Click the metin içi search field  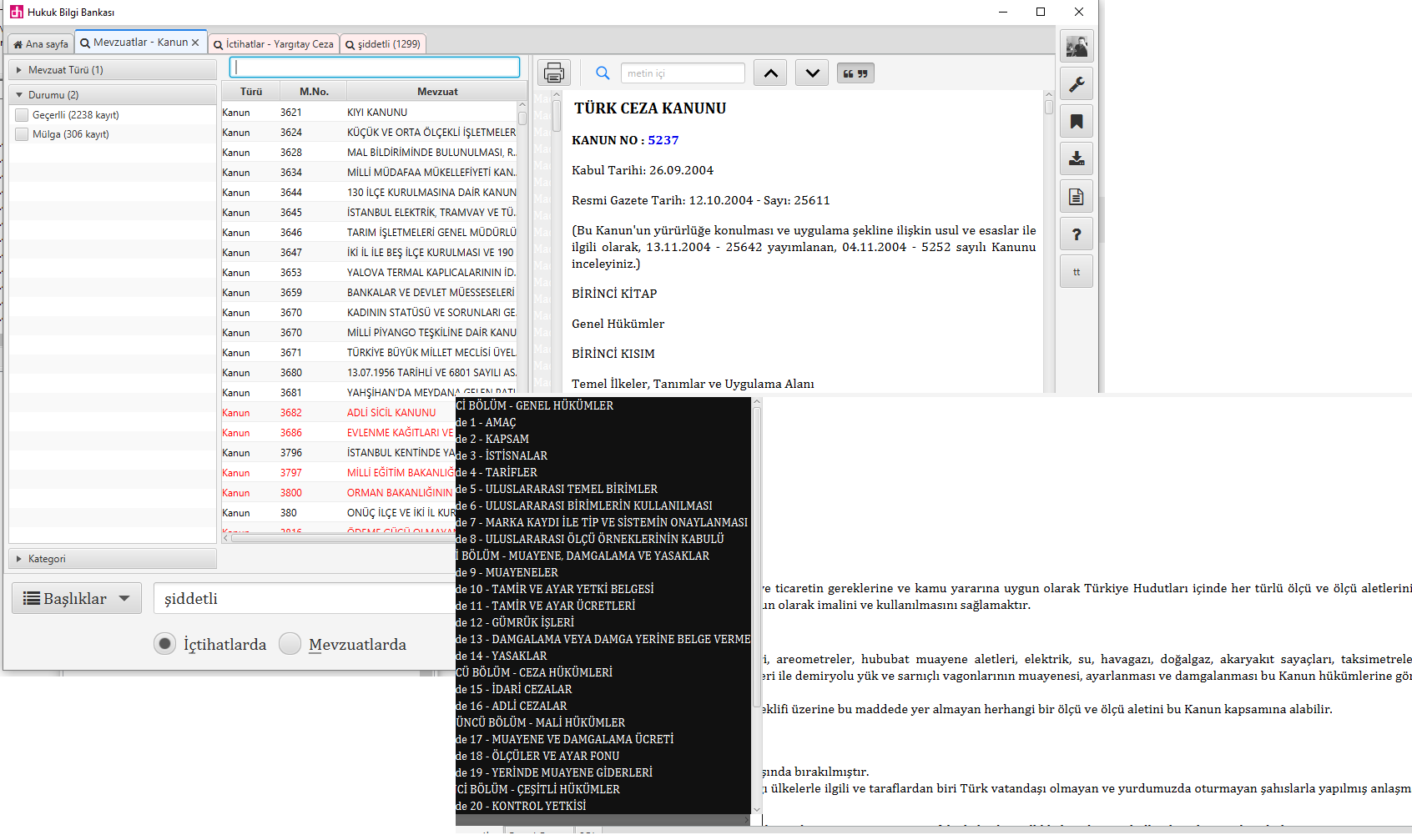coord(682,73)
